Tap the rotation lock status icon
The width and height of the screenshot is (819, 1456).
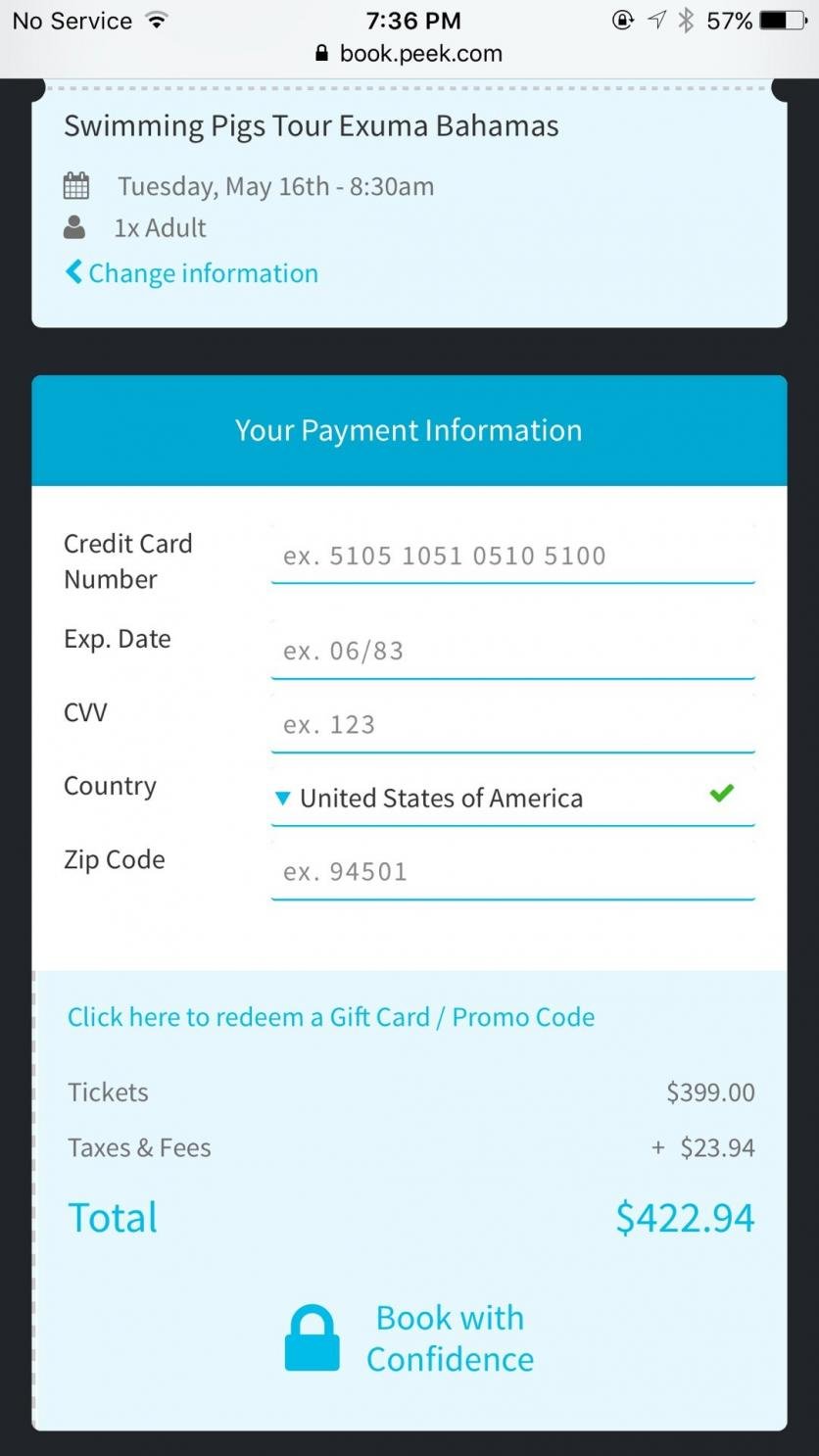[x=623, y=20]
